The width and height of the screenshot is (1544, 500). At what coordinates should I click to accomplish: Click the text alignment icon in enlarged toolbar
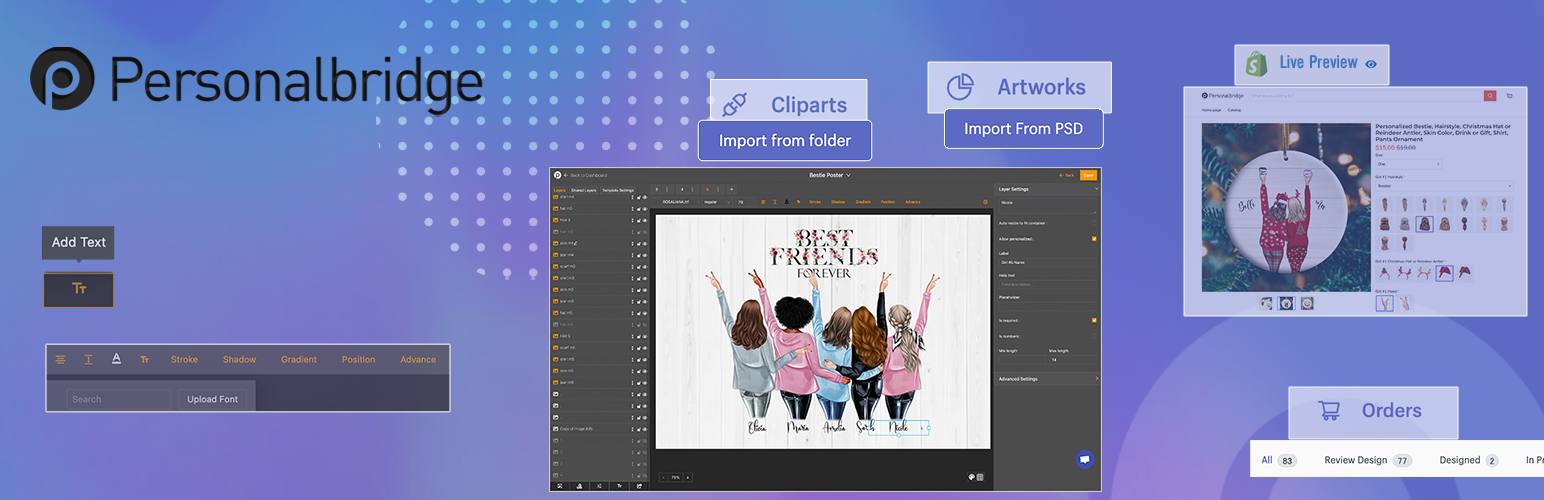pos(61,360)
